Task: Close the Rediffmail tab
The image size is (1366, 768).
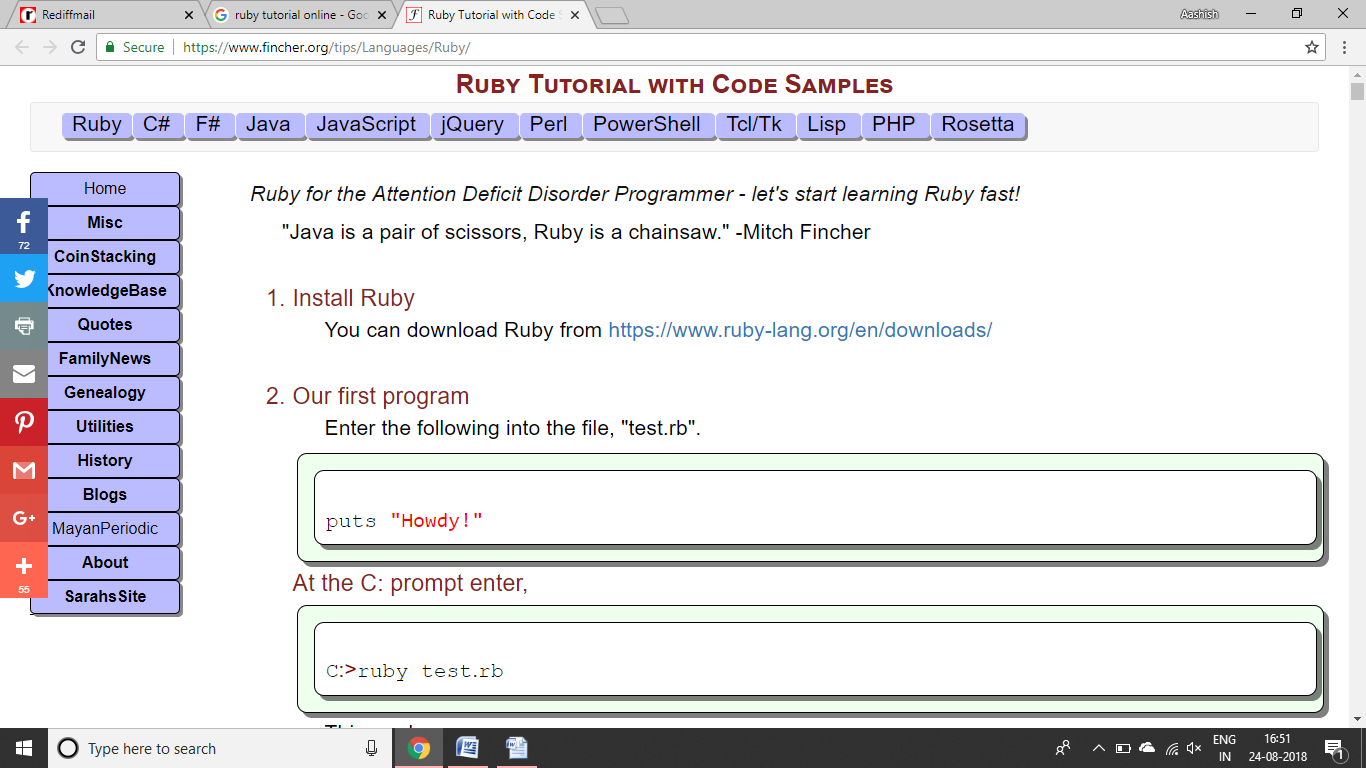Action: [189, 15]
